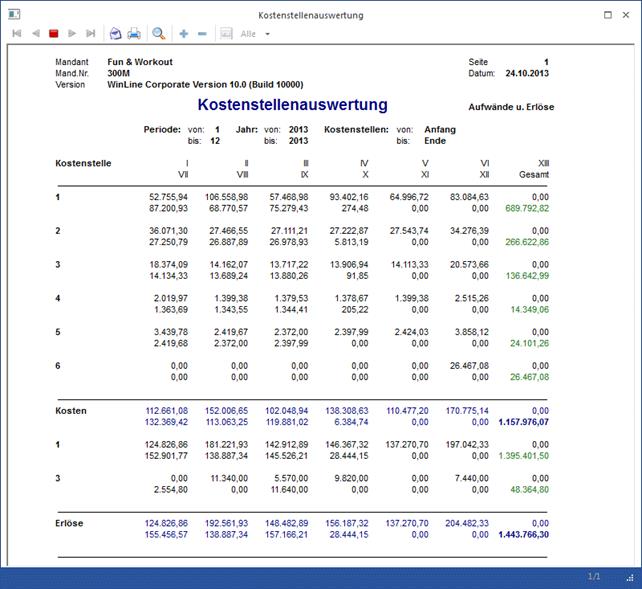642x589 pixels.
Task: Click the grayed image icon beside Alle
Action: click(226, 33)
